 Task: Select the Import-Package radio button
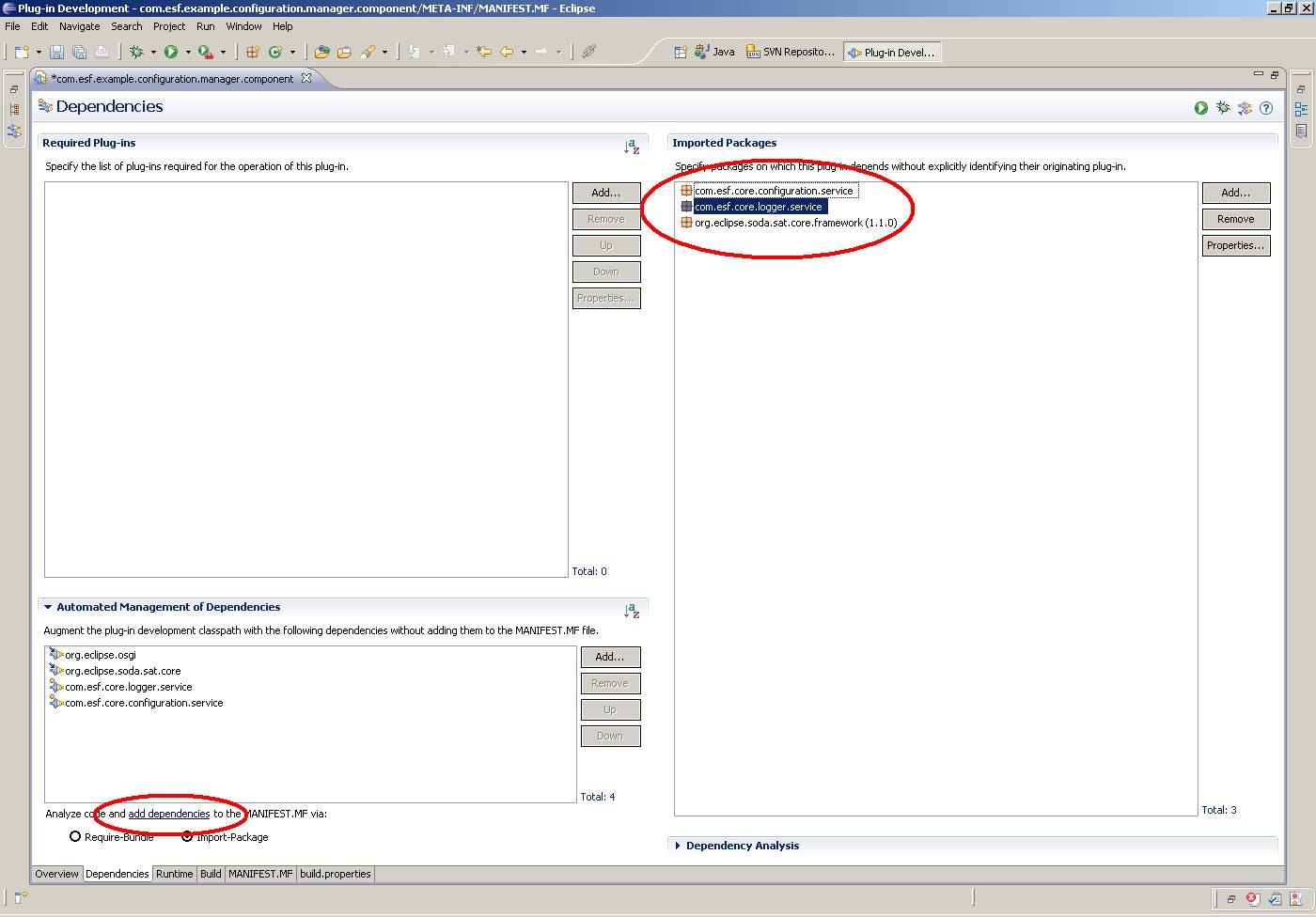pyautogui.click(x=187, y=836)
